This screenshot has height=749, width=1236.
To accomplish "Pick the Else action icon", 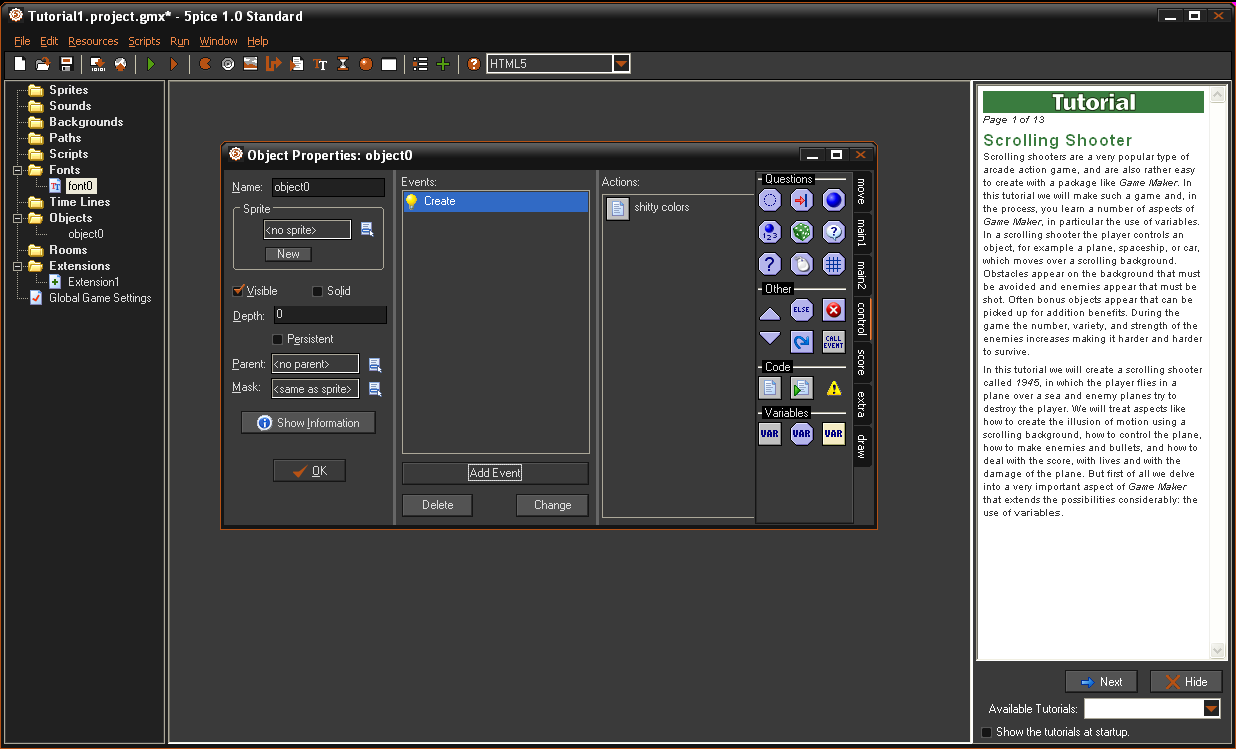I will point(801,310).
